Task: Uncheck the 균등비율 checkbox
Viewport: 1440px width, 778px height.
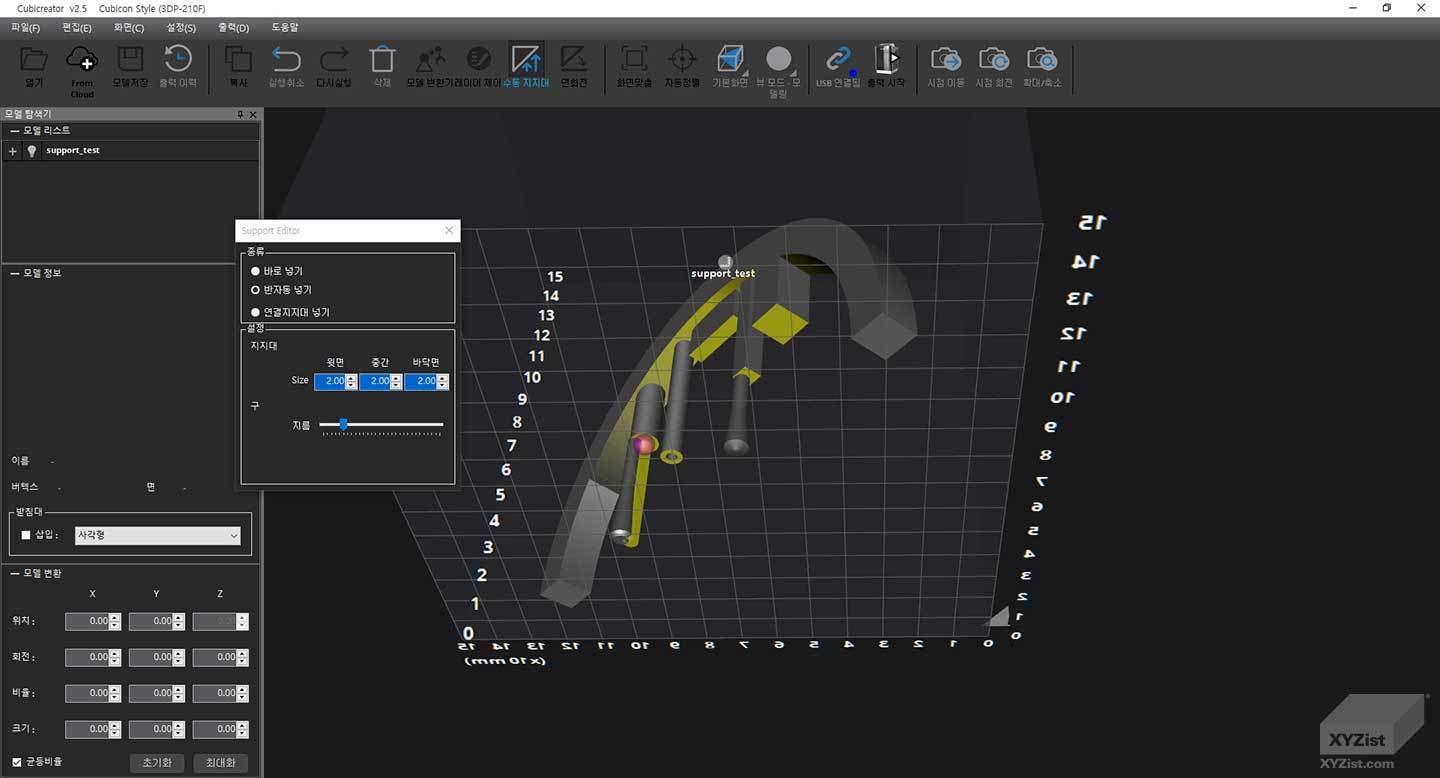Action: [x=16, y=762]
